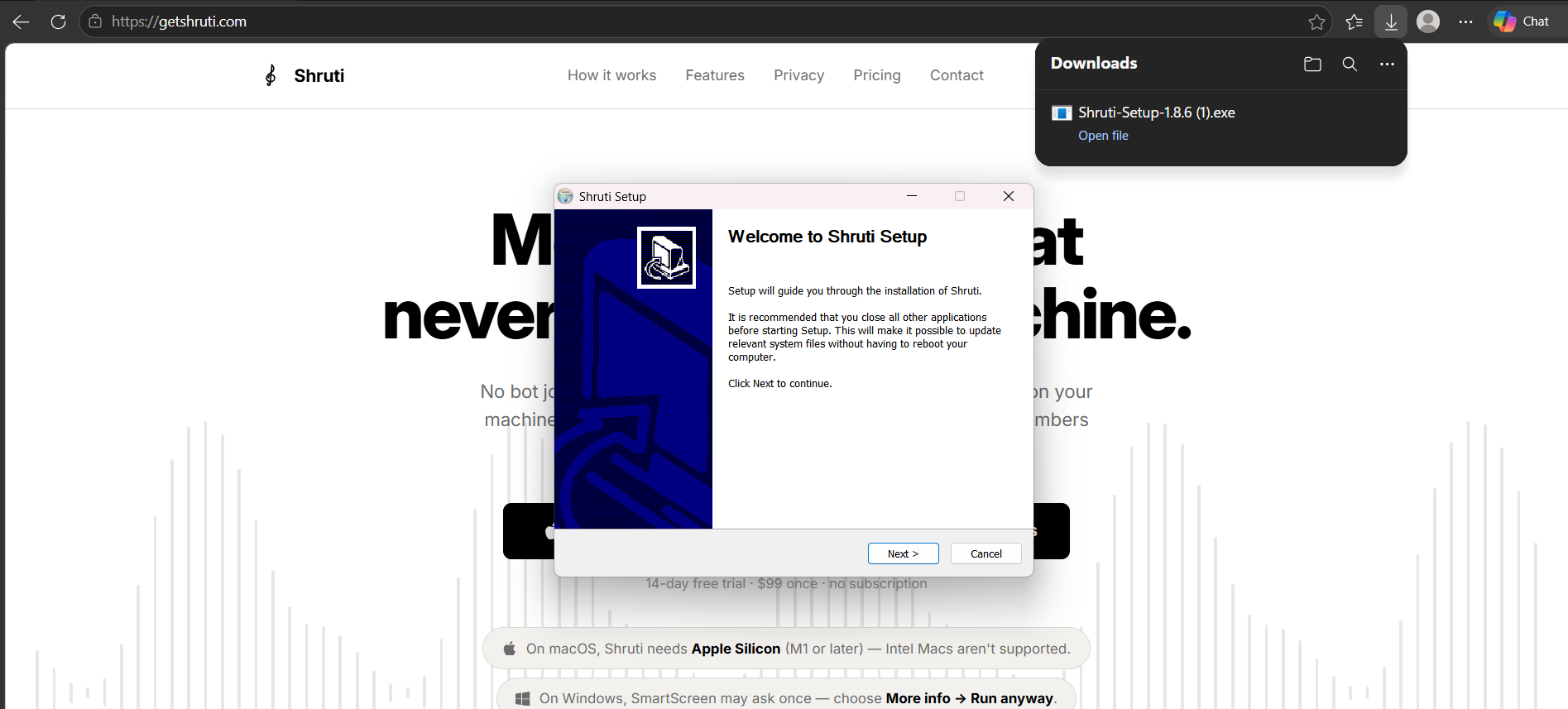Click the Downloads panel title
Screen dimensions: 1568x709
click(x=1094, y=64)
